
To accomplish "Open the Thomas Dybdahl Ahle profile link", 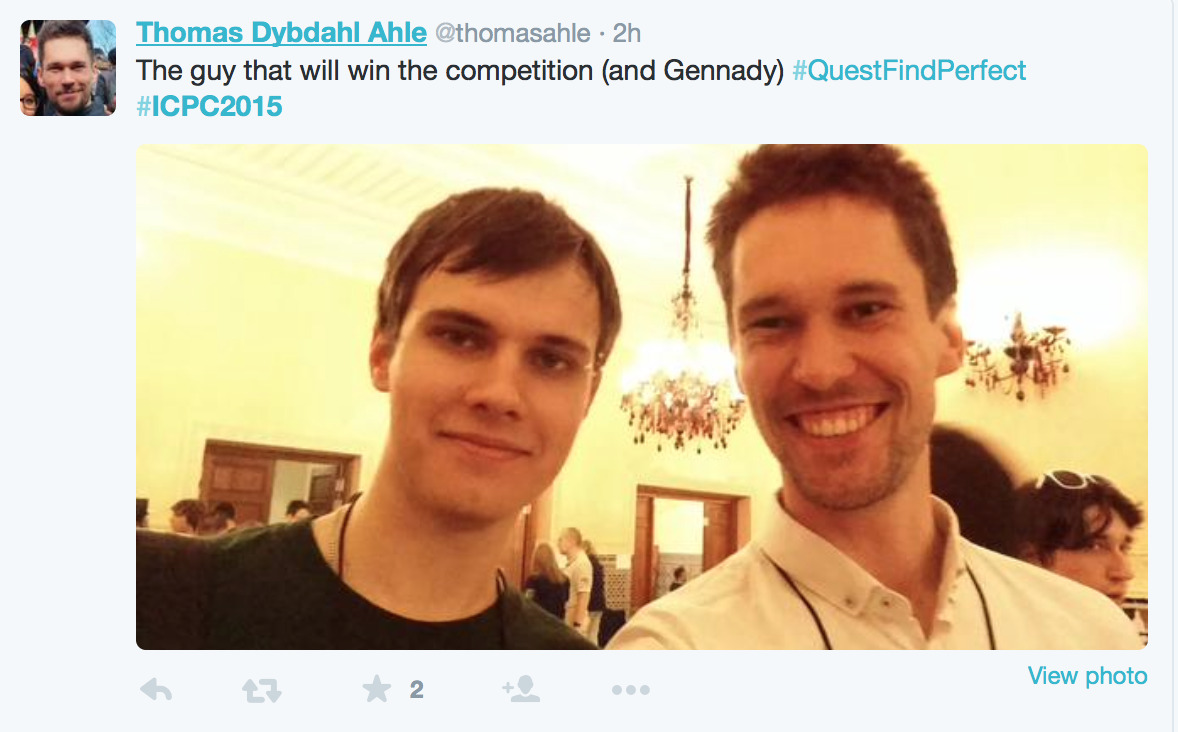I will pyautogui.click(x=281, y=33).
